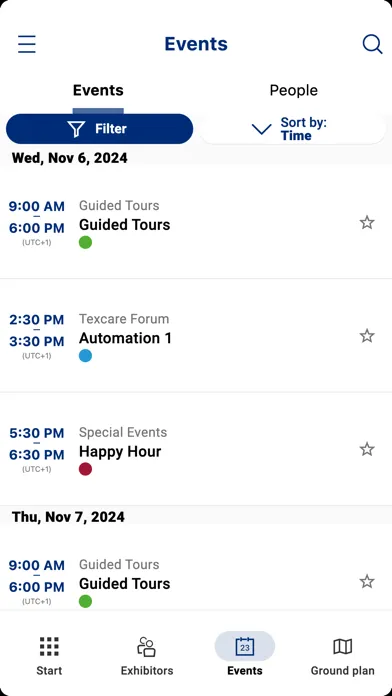
Task: Click the red Special Events color dot
Action: [x=86, y=469]
